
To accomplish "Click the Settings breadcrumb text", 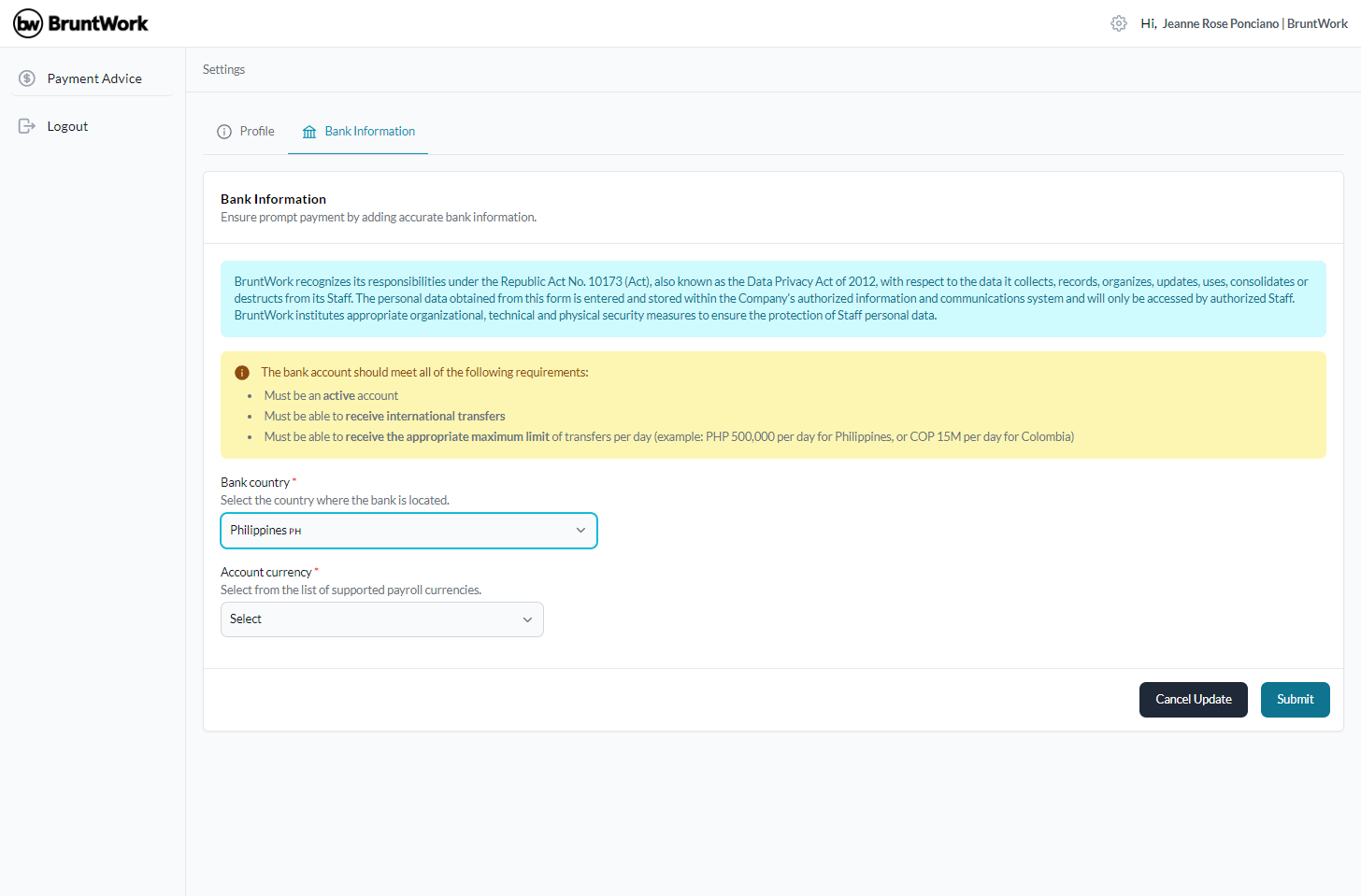I will [223, 69].
